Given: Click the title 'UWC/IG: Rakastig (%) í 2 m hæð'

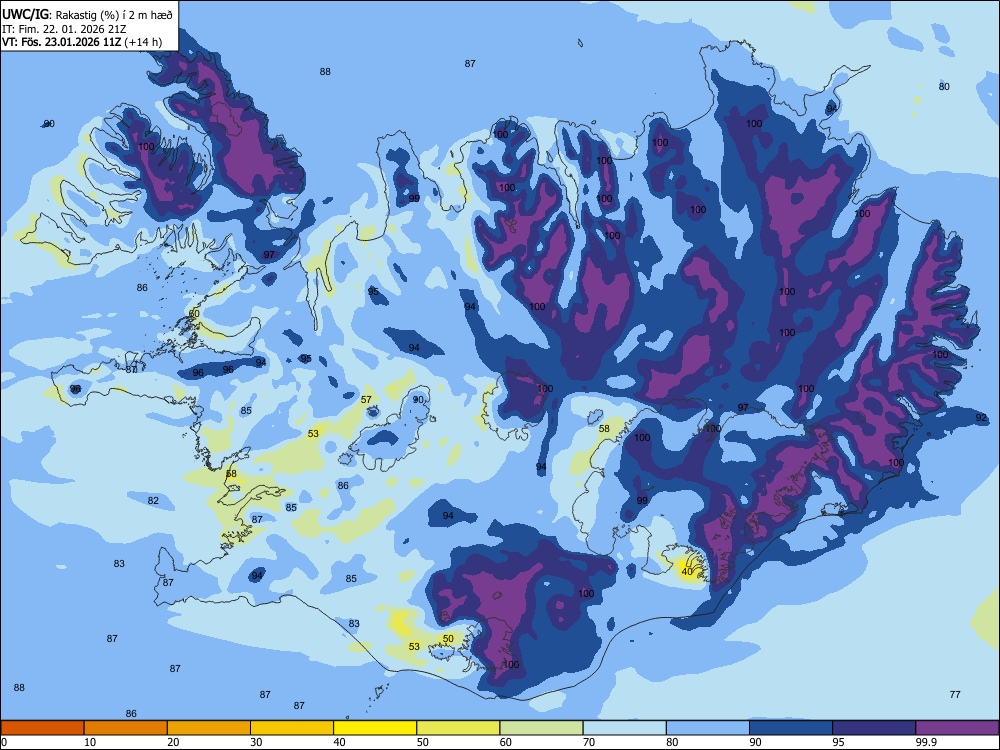Looking at the screenshot, I should click(87, 13).
